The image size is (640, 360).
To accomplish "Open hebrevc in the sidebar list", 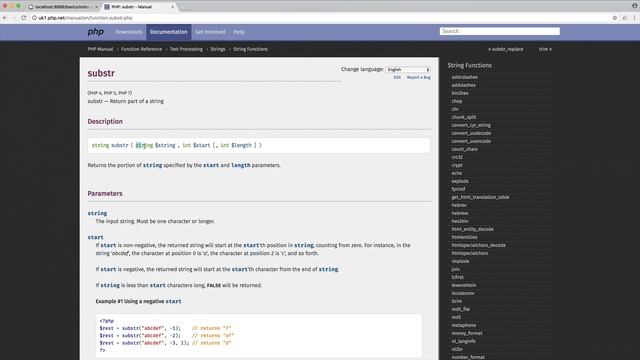I will tap(460, 213).
